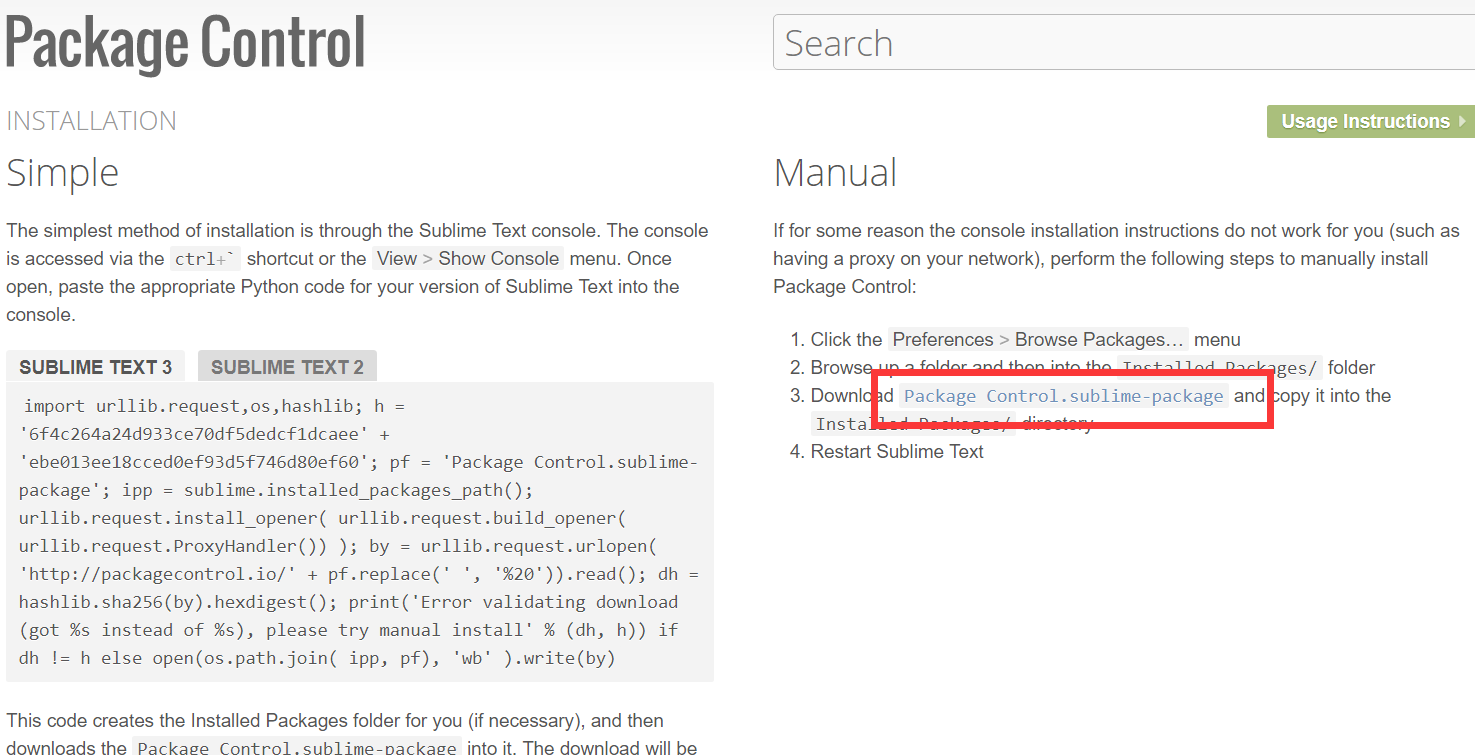Screen dimensions: 1475x755
Task: Click the arrow icon on Usage Instructions
Action: point(1462,121)
